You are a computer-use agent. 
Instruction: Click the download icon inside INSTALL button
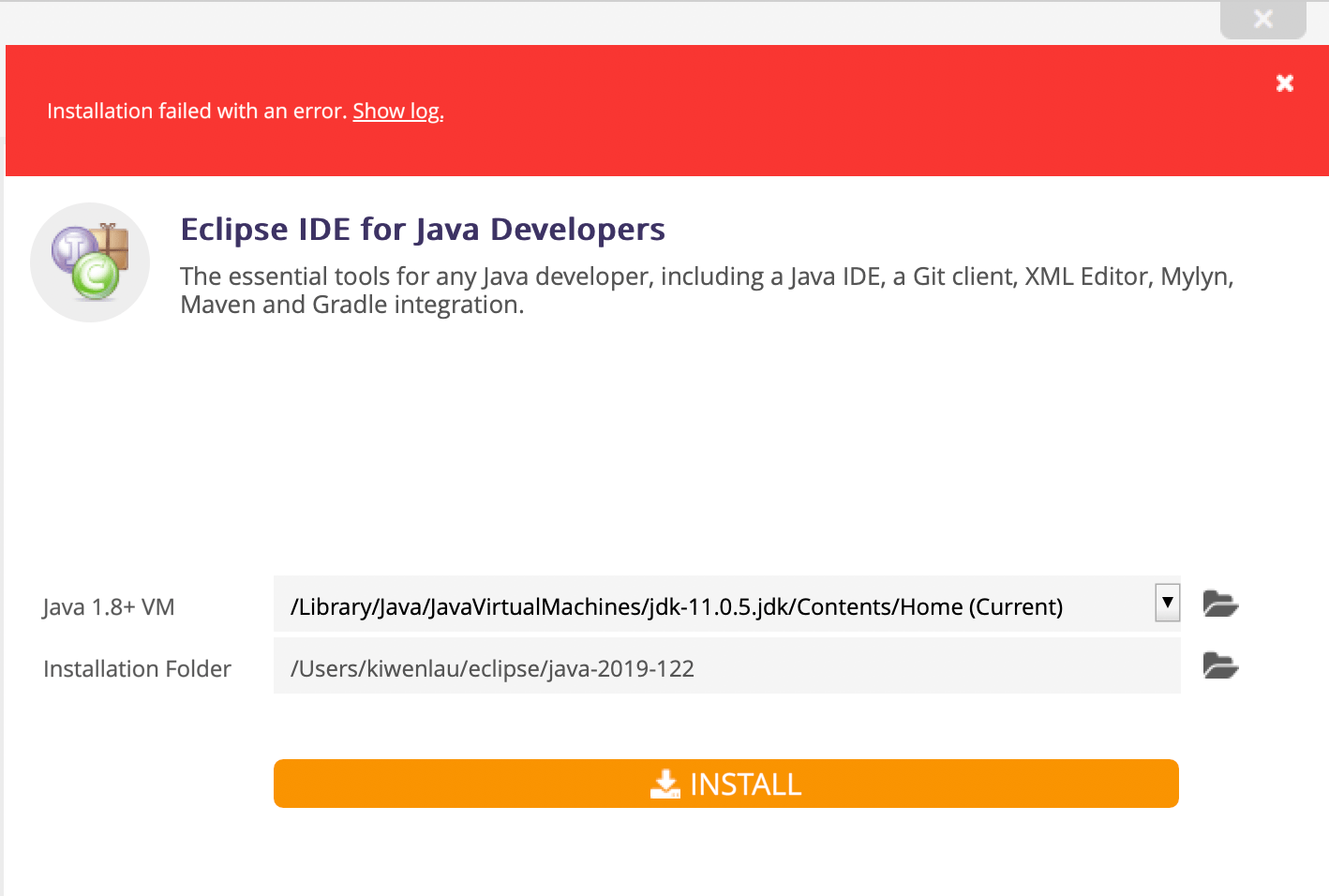click(x=664, y=784)
